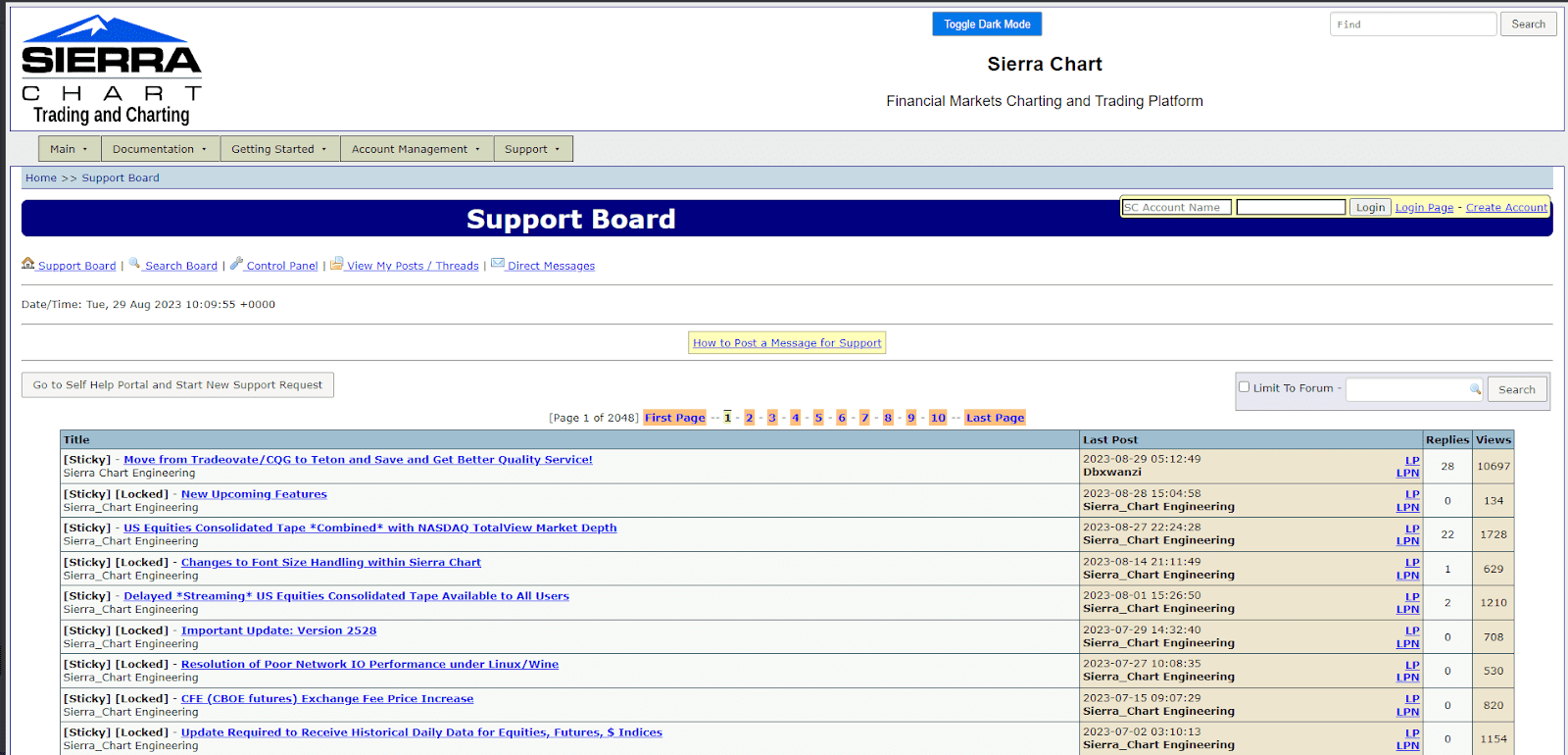Open Important Update: Version 2528 thread

tap(278, 630)
